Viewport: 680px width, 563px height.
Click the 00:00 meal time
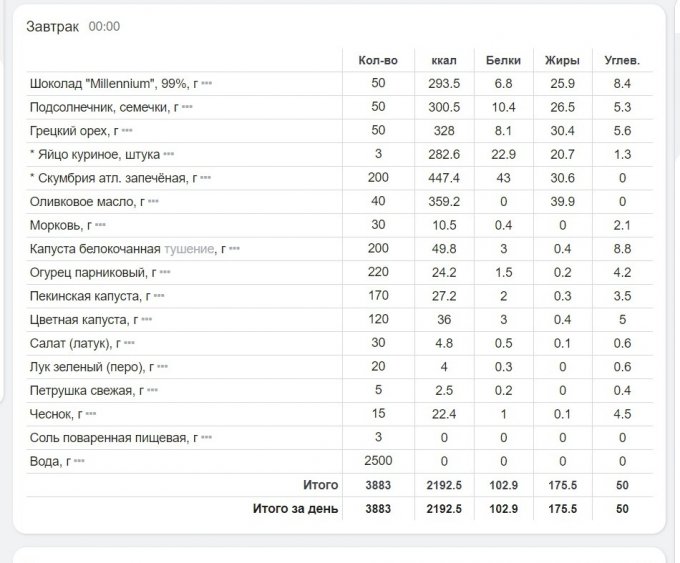coord(104,27)
